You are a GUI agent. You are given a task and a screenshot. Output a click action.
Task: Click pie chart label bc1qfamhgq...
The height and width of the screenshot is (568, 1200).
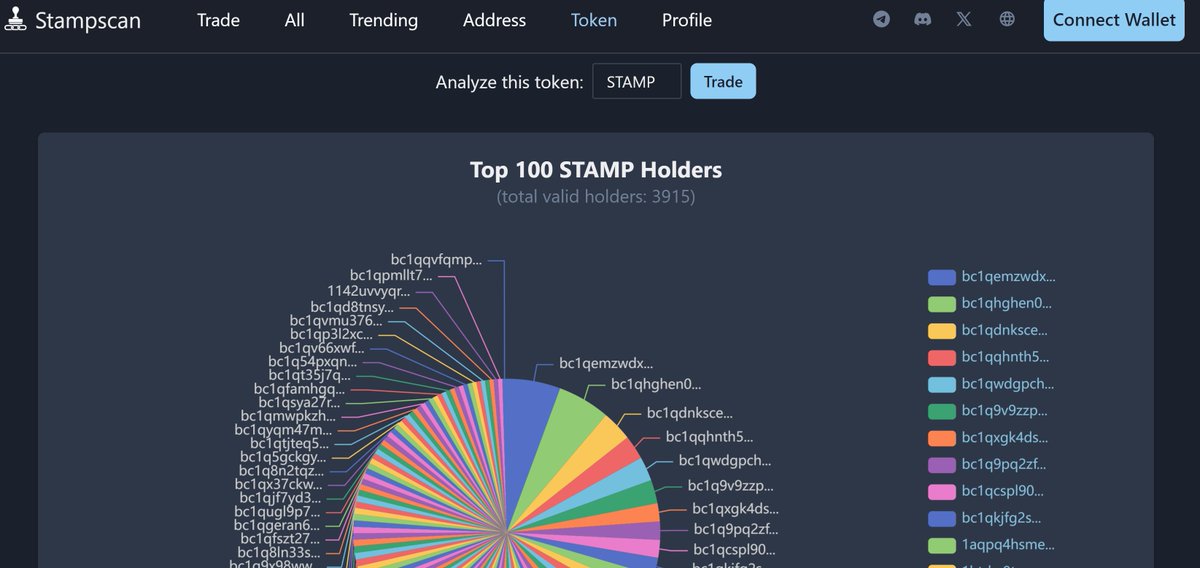pyautogui.click(x=299, y=389)
